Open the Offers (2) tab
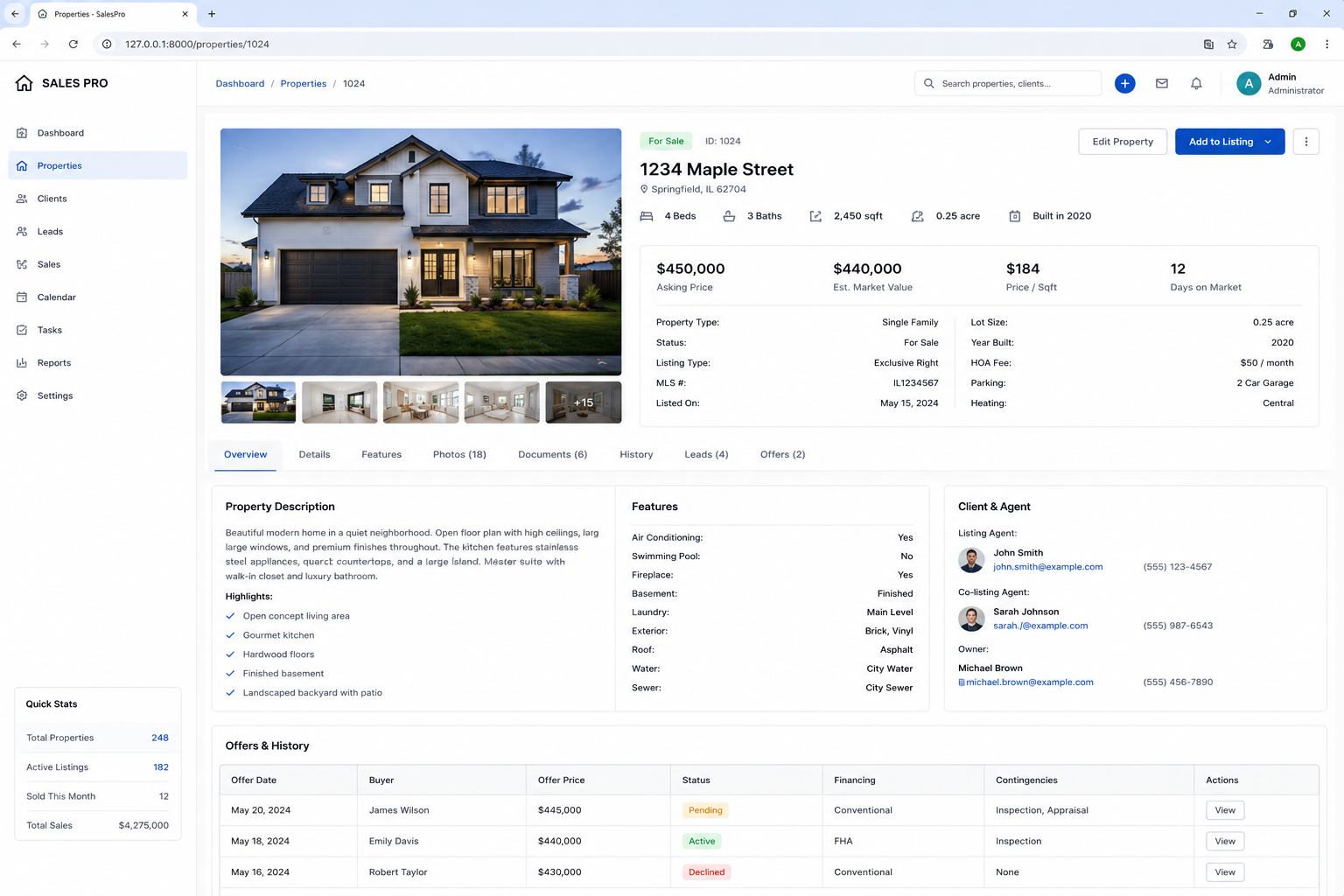Viewport: 1344px width, 896px height. 782,454
